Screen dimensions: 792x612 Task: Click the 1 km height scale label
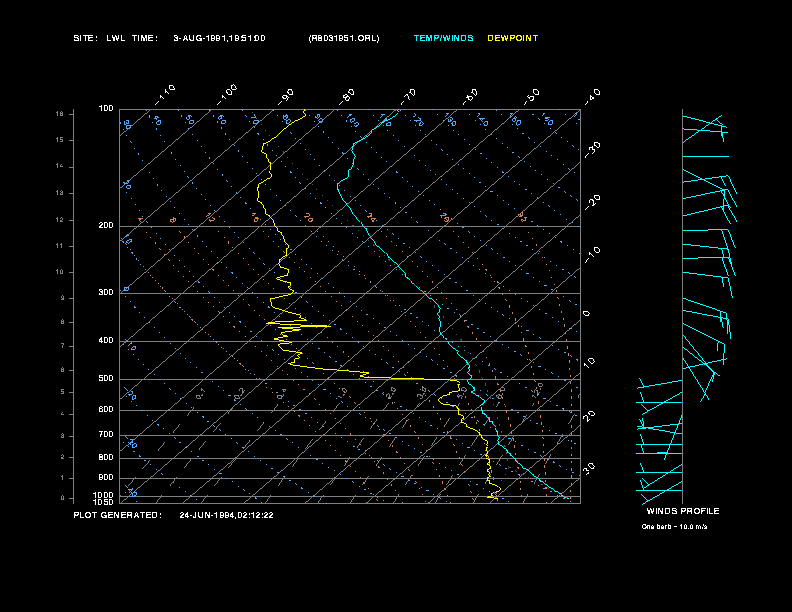[63, 478]
